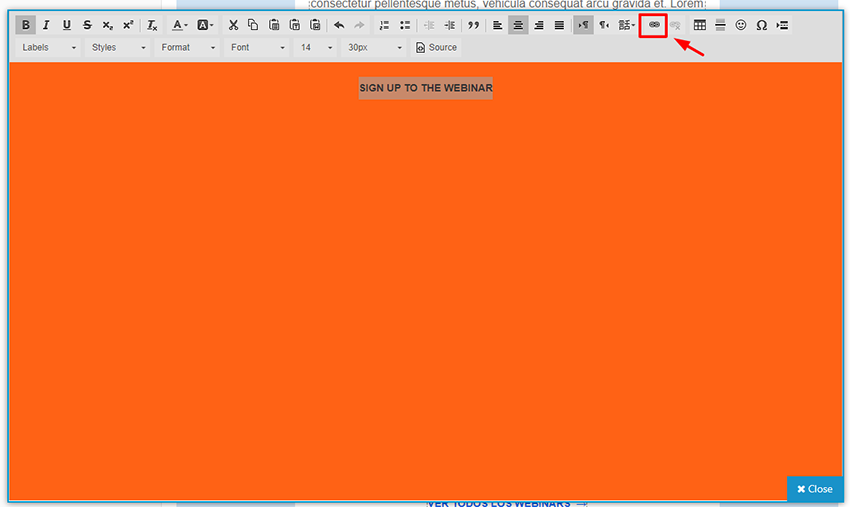Toggle bold formatting
Viewport: 850px width, 507px height.
[x=26, y=25]
